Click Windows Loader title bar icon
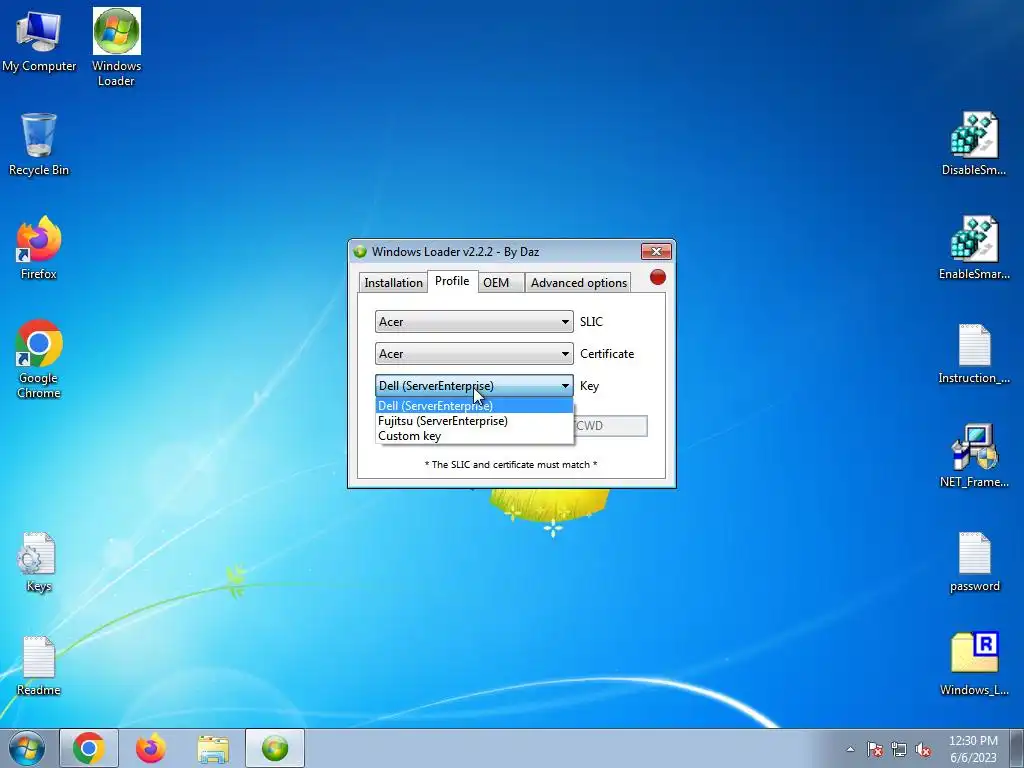The width and height of the screenshot is (1024, 768). [360, 251]
